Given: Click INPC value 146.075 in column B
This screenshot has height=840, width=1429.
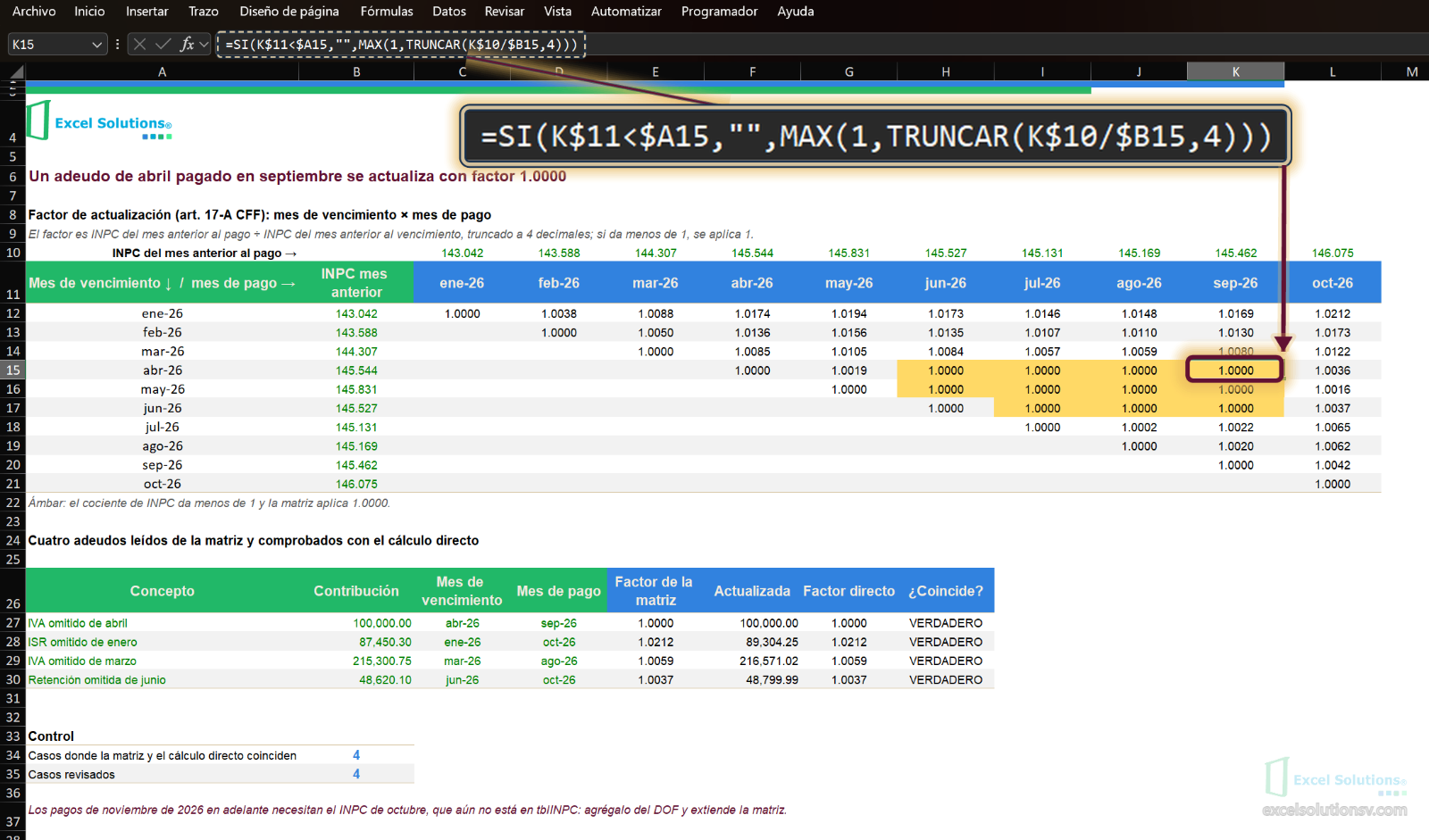Looking at the screenshot, I should 356,484.
